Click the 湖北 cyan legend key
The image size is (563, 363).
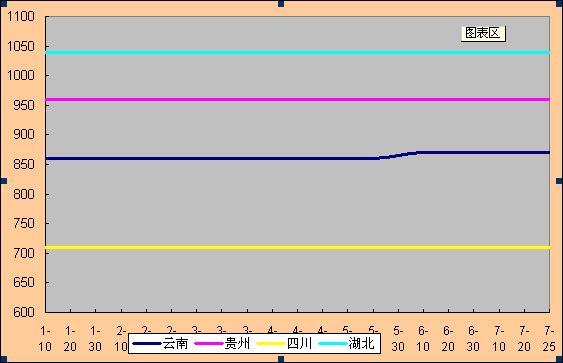pos(333,344)
